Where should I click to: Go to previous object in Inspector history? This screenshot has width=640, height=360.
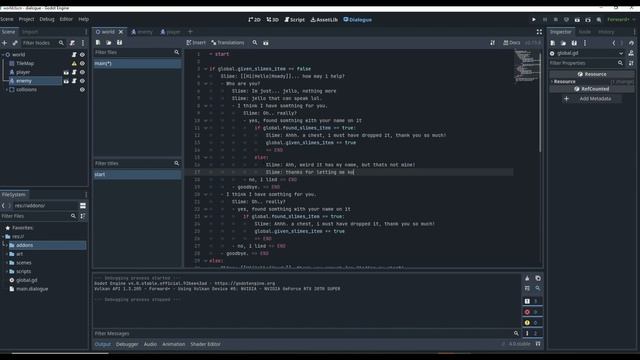(614, 43)
